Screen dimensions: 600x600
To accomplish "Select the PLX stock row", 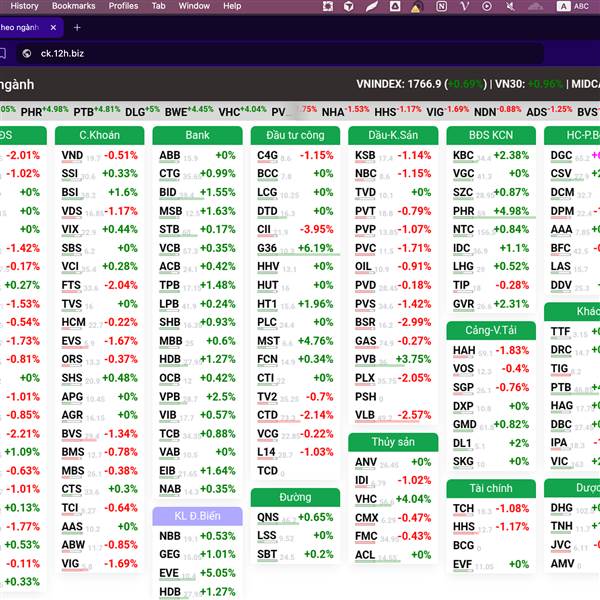I will [x=393, y=378].
